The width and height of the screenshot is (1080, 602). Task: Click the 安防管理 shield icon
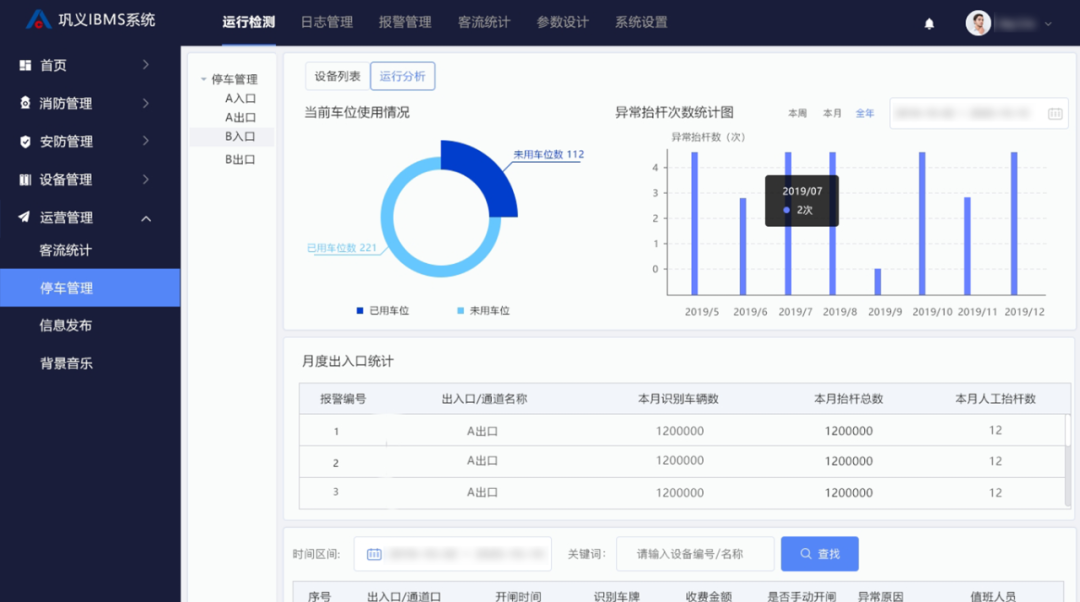point(25,141)
